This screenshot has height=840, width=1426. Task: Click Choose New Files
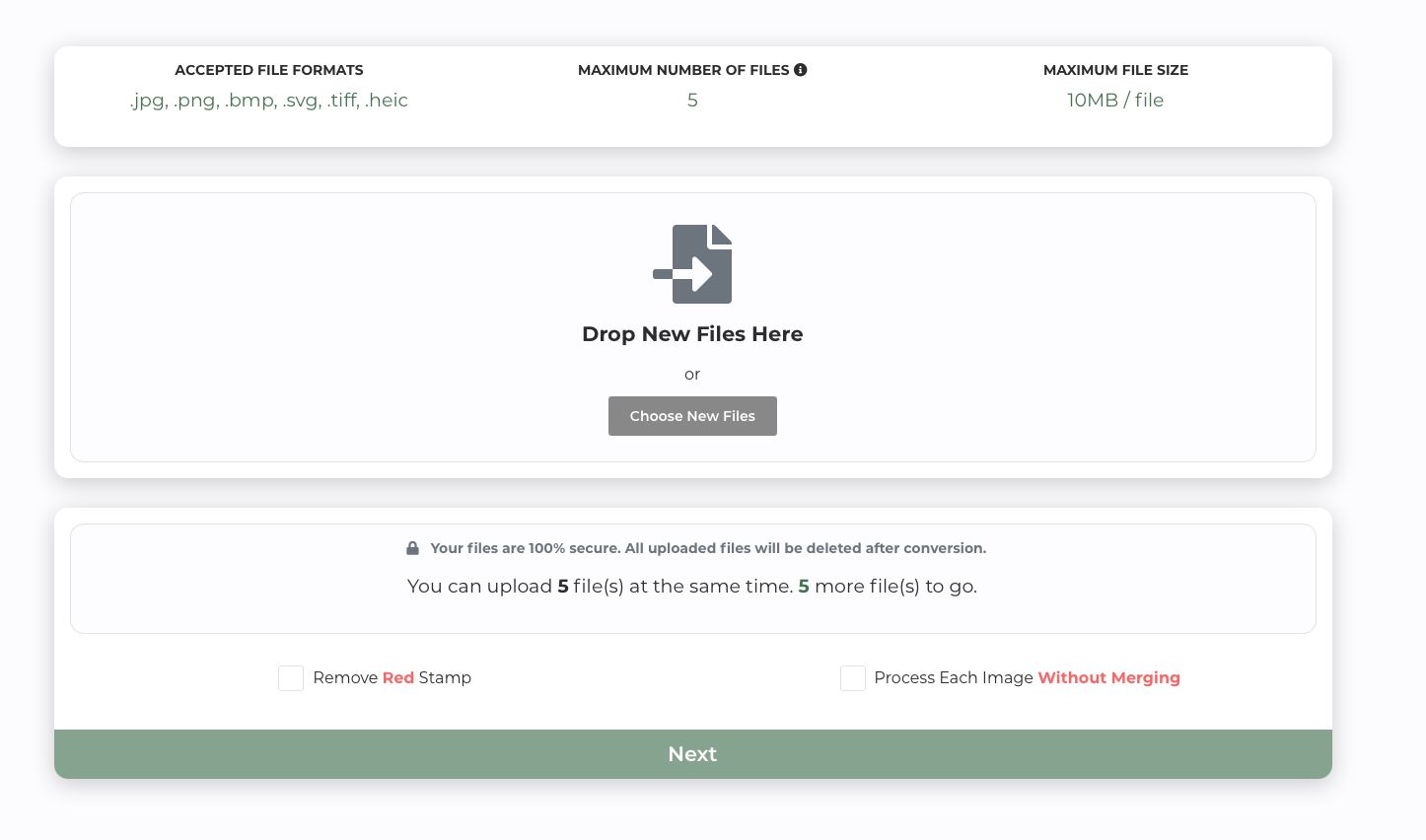[692, 415]
